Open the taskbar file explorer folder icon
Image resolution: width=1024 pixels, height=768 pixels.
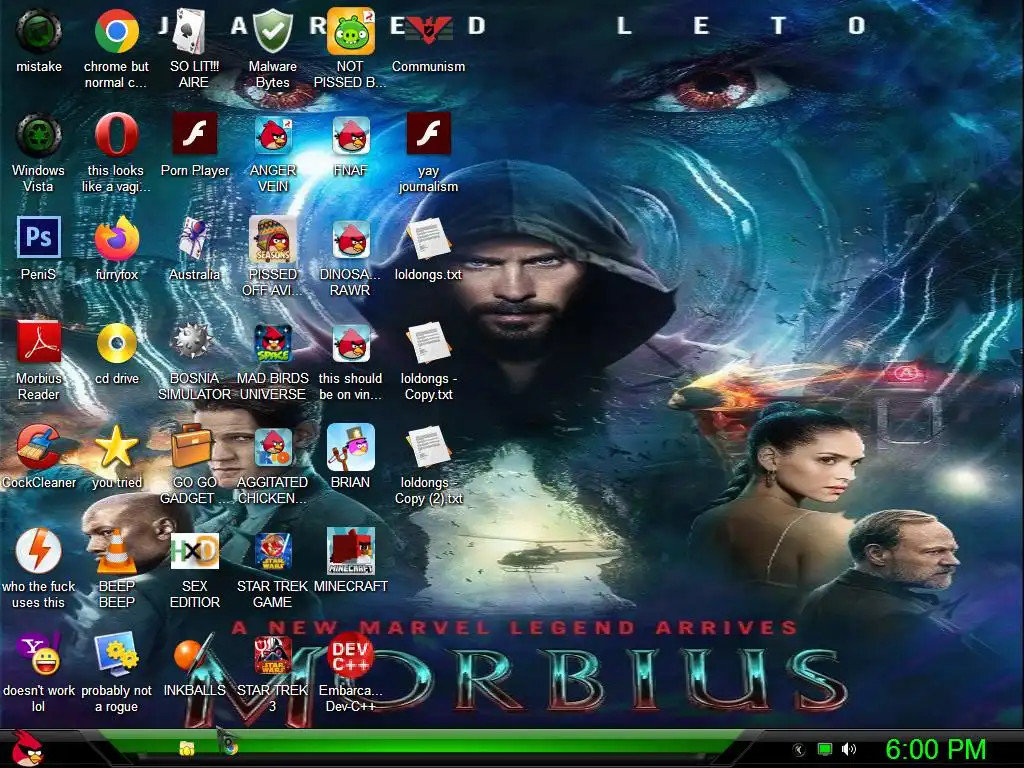(x=187, y=748)
